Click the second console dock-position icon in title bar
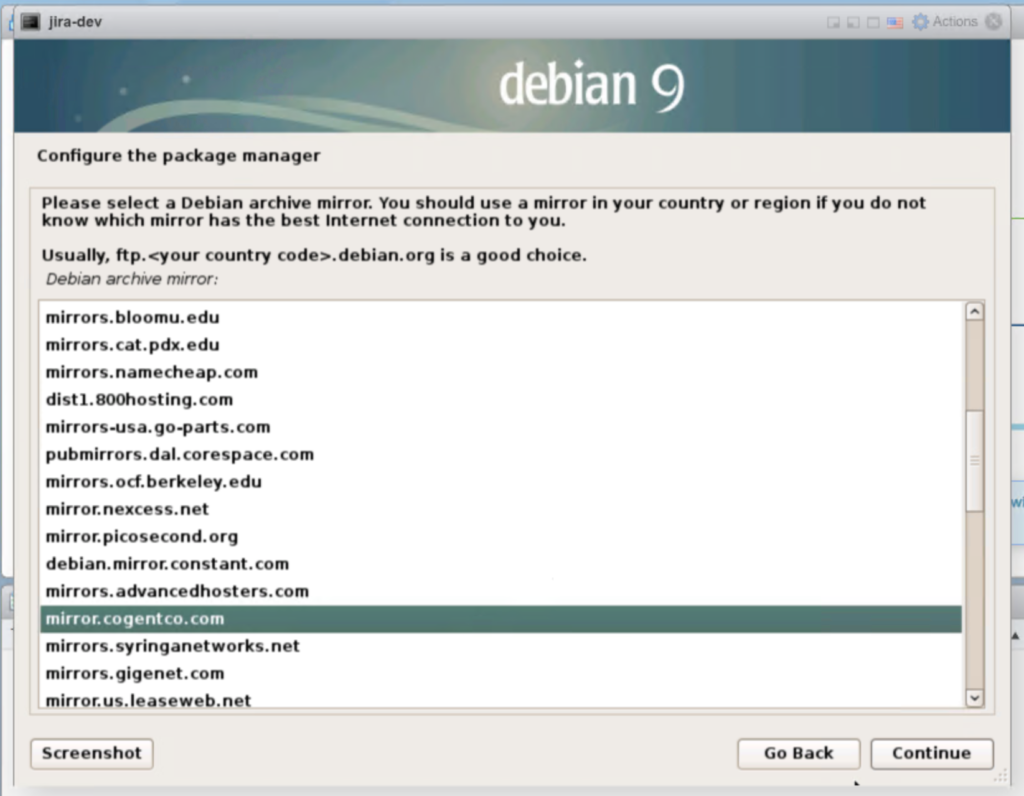 [853, 23]
